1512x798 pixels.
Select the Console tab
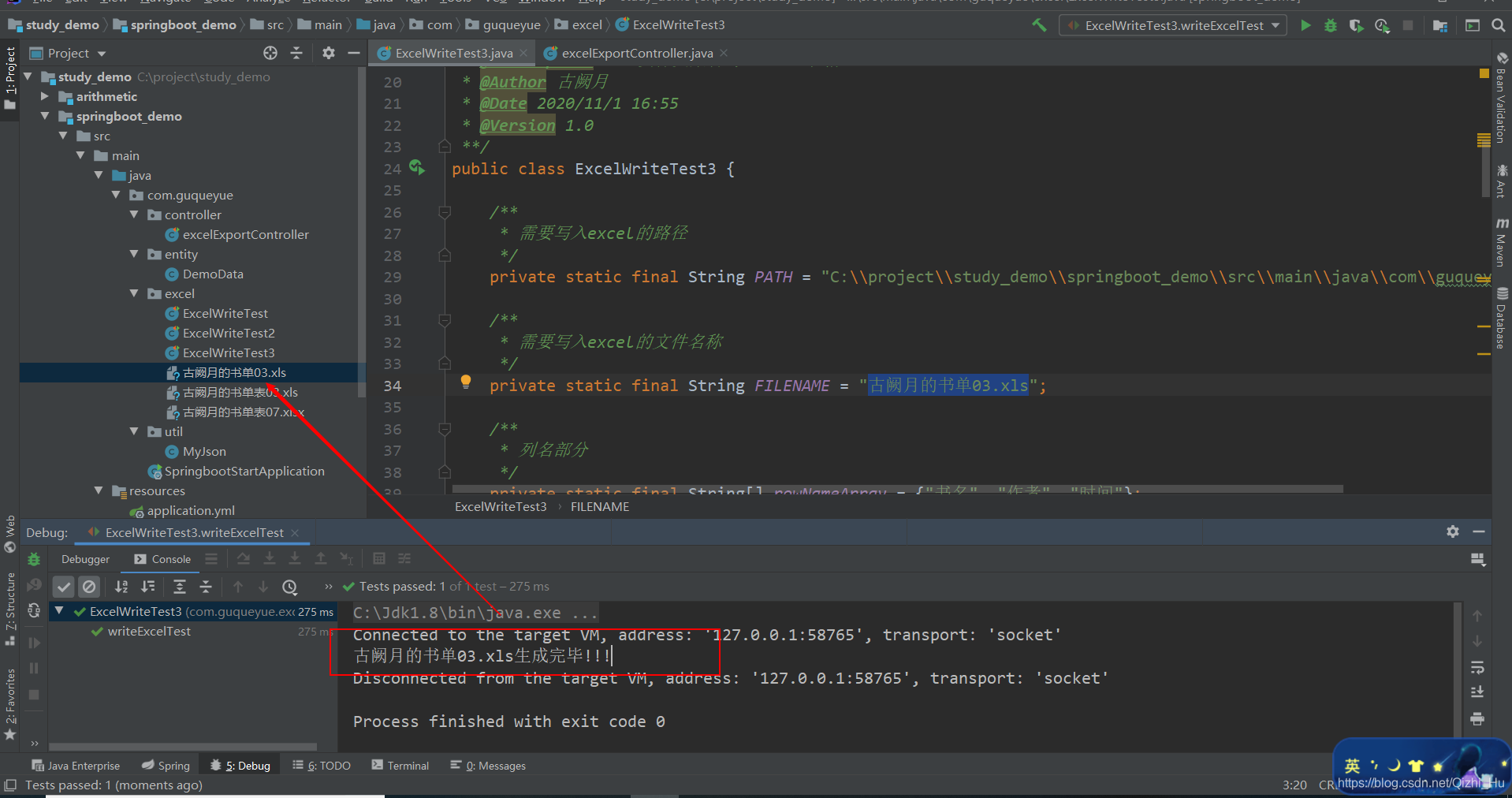pyautogui.click(x=162, y=559)
